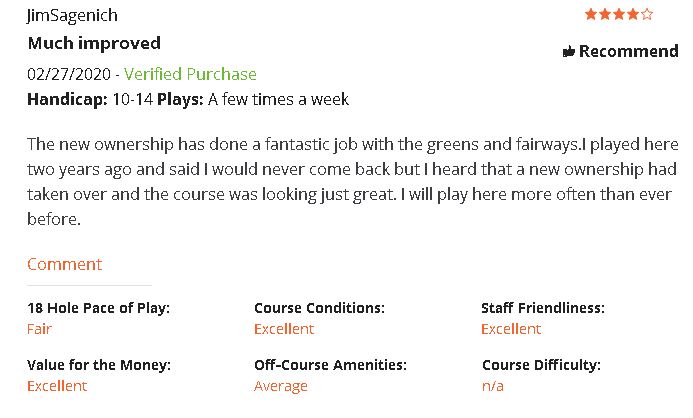Click n/a under Course Difficulty
693x418 pixels.
pyautogui.click(x=493, y=386)
